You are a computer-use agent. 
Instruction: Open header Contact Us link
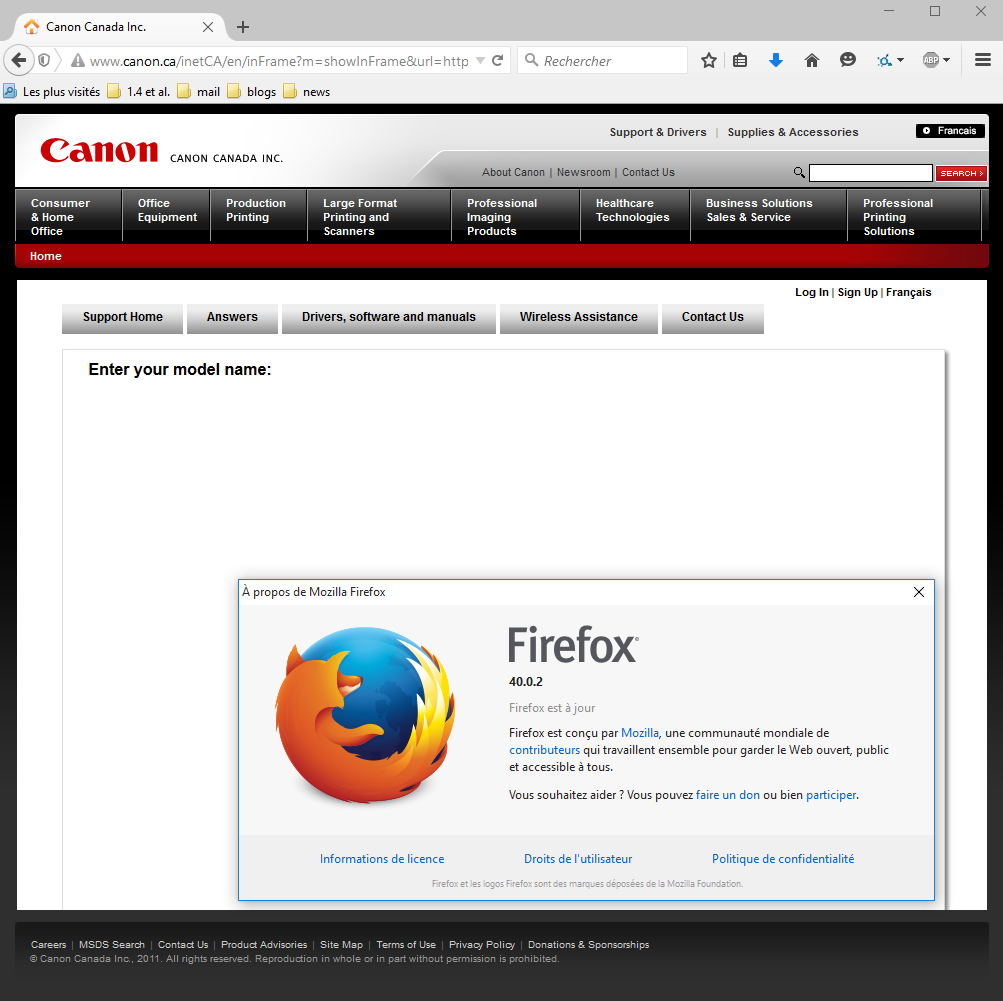point(648,172)
